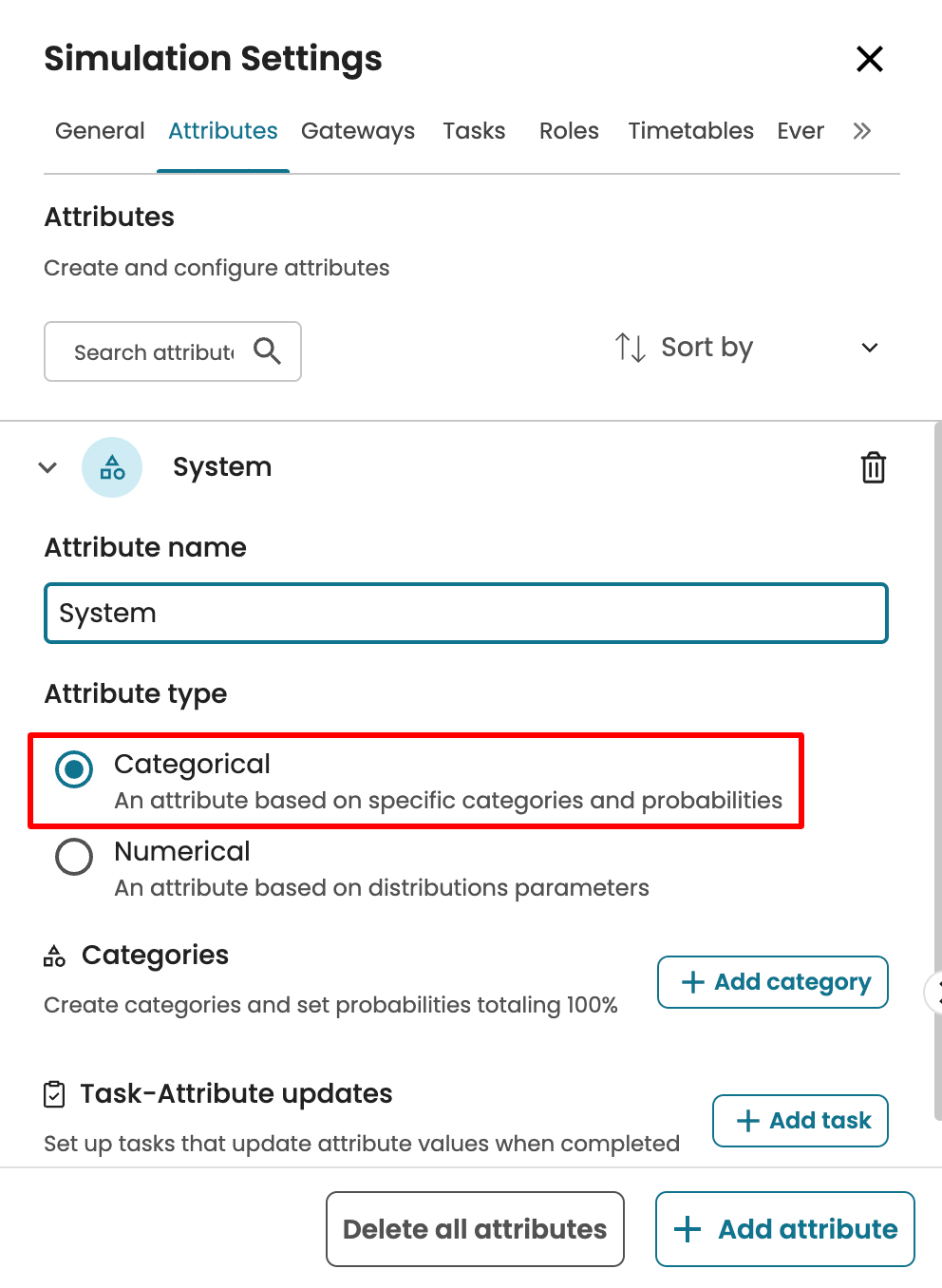This screenshot has height=1288, width=942.
Task: Click the Add attribute button
Action: pos(785,1229)
